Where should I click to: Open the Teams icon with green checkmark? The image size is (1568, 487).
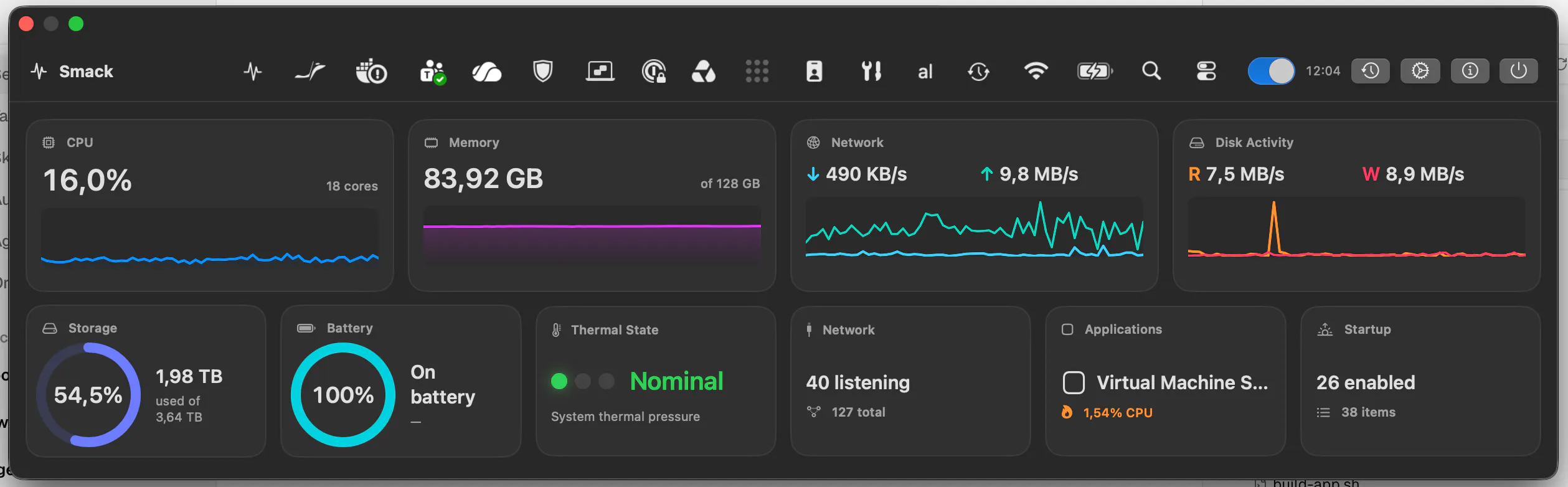pyautogui.click(x=433, y=72)
